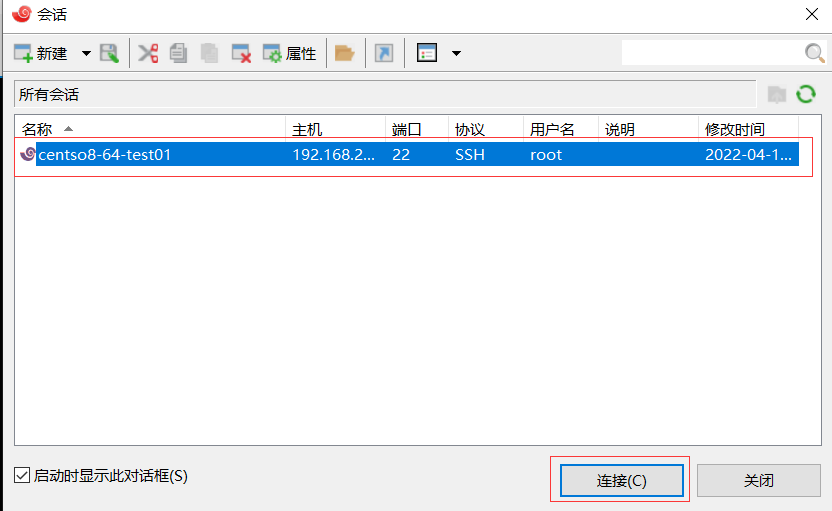
Task: Click the parent folder up icon
Action: click(777, 94)
